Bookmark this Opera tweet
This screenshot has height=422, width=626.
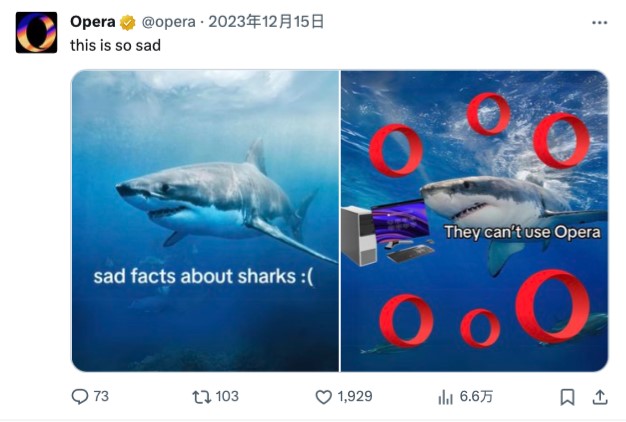pos(567,397)
